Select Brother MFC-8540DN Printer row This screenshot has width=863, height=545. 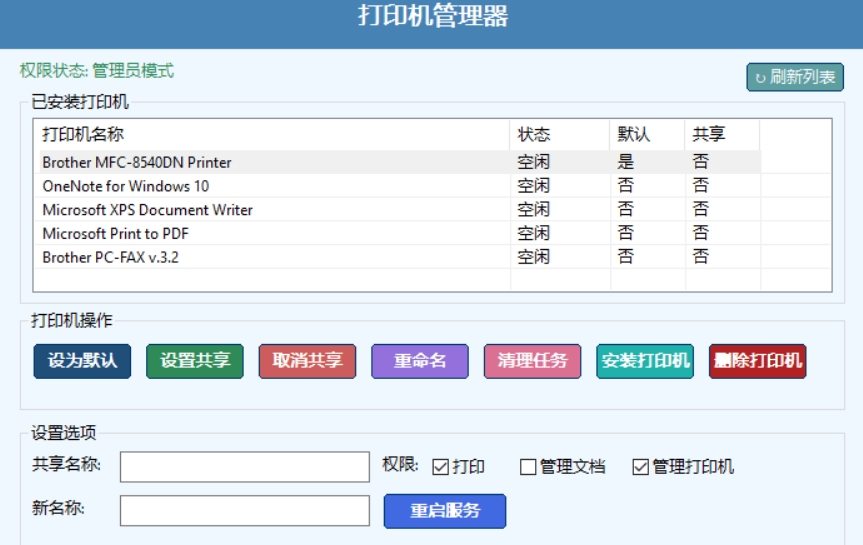[137, 162]
